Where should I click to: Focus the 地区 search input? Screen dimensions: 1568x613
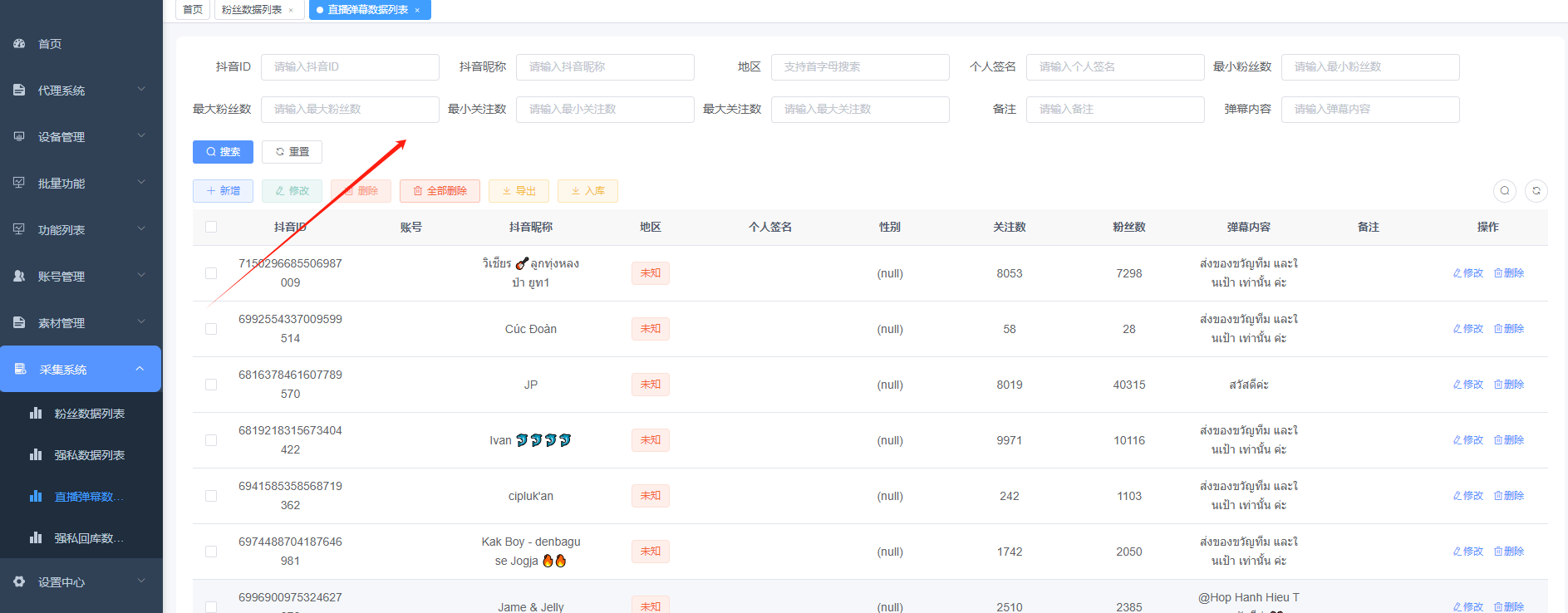tap(860, 67)
